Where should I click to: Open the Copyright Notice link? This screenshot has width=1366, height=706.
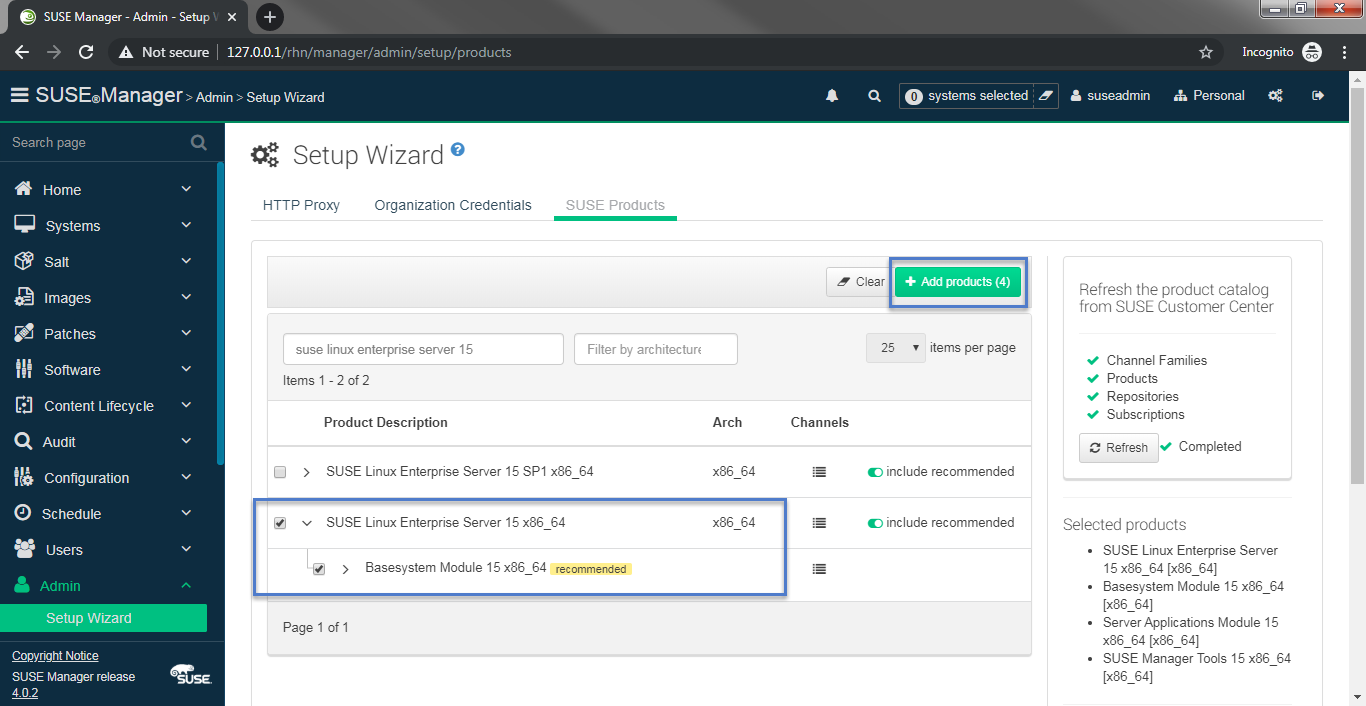54,655
